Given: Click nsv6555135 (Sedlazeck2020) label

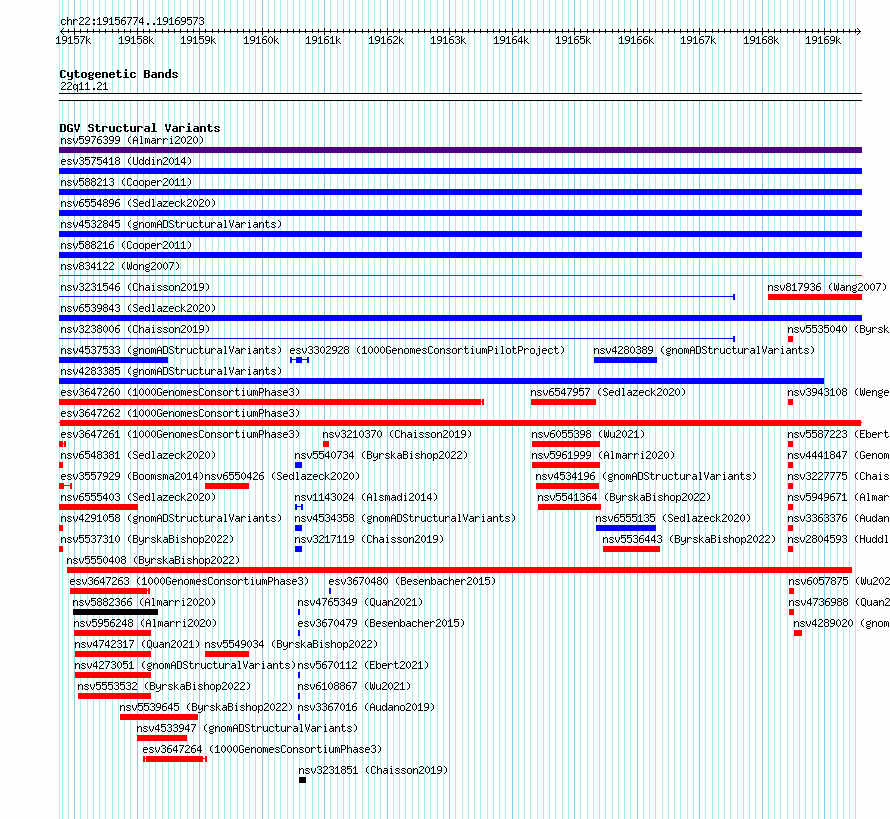Looking at the screenshot, I should [673, 518].
